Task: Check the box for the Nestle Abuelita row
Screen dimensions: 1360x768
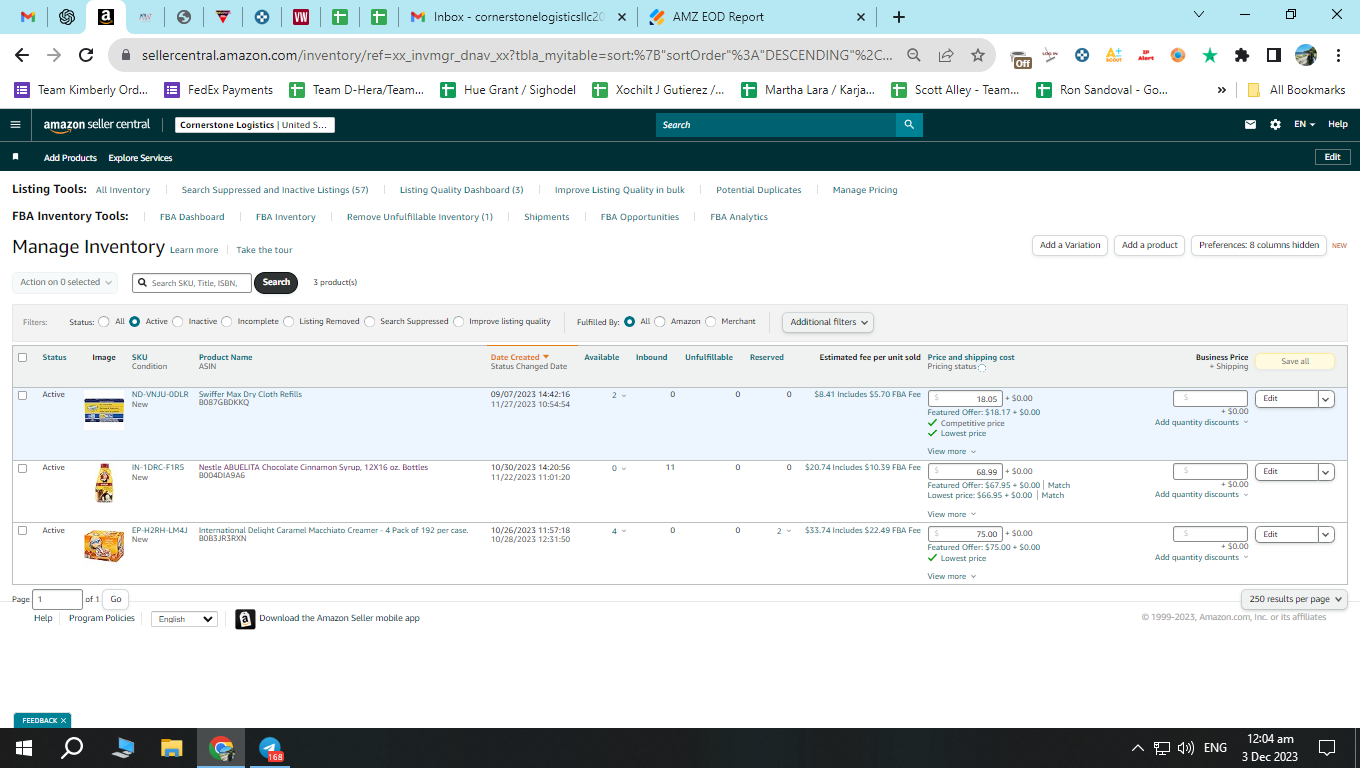Action: 22,468
